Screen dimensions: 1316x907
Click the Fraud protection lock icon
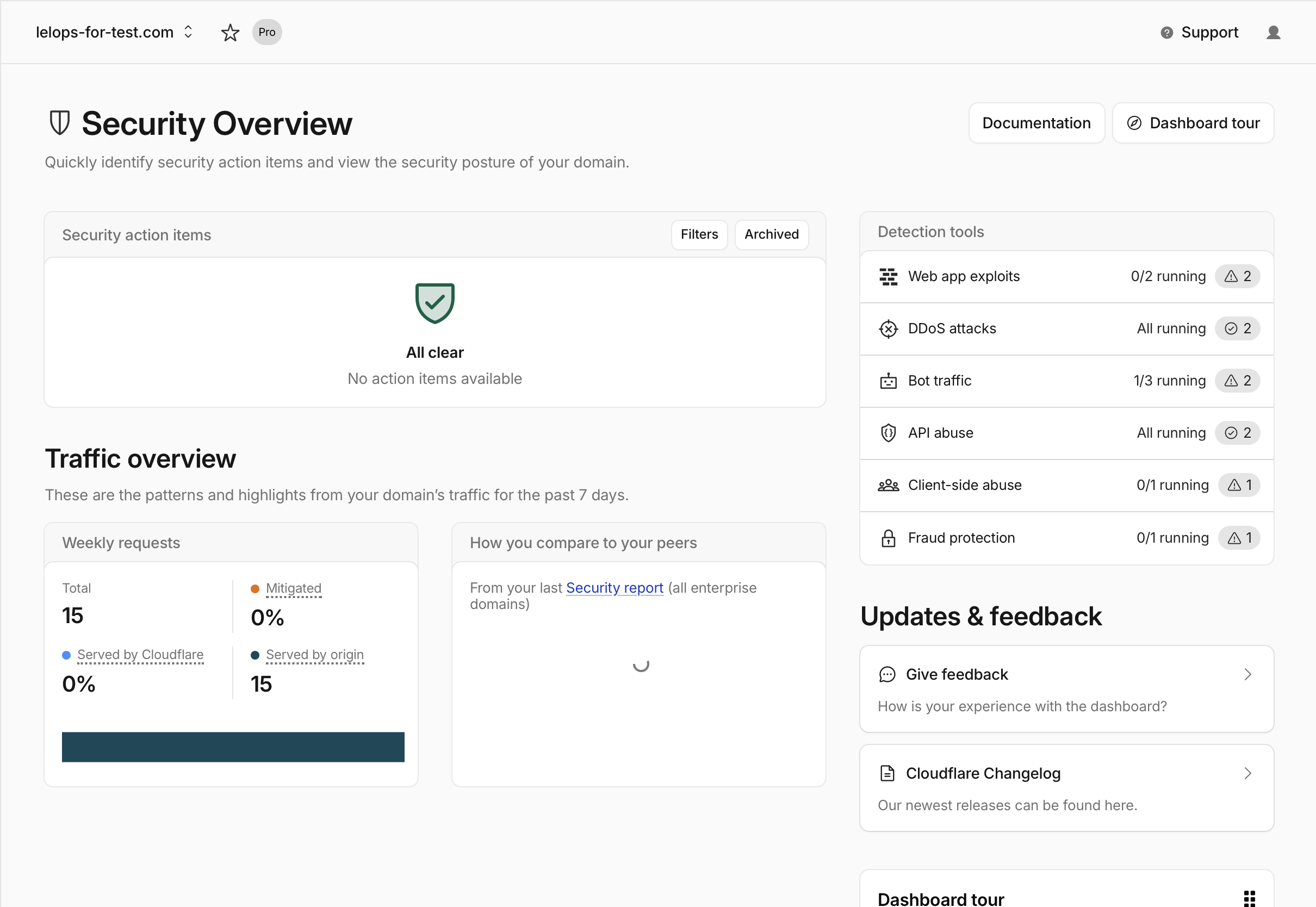[x=888, y=538]
